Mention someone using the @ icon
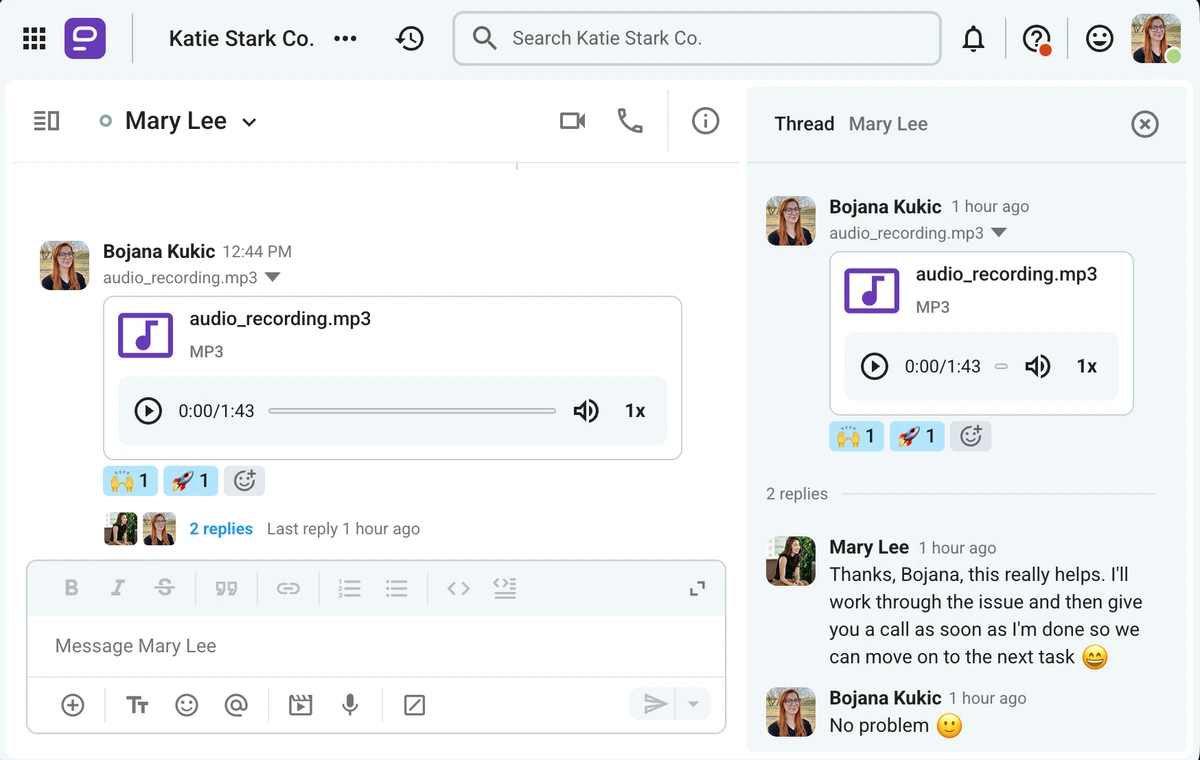 tap(236, 705)
